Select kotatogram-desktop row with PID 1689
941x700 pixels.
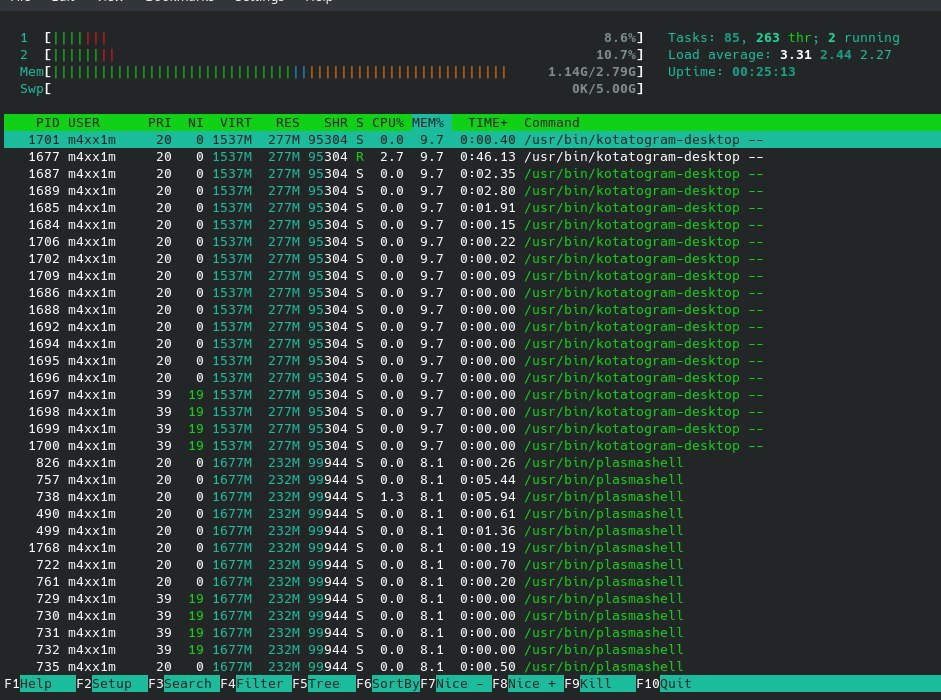(x=472, y=191)
